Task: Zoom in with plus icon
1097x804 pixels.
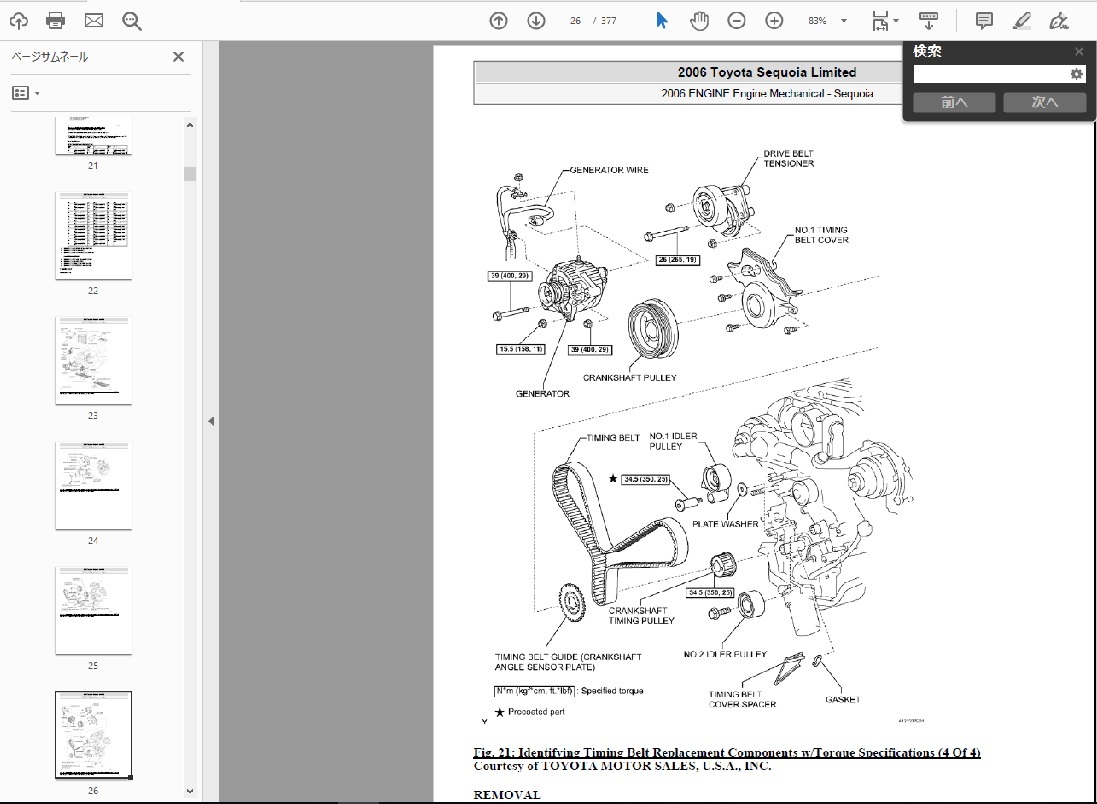Action: [774, 21]
